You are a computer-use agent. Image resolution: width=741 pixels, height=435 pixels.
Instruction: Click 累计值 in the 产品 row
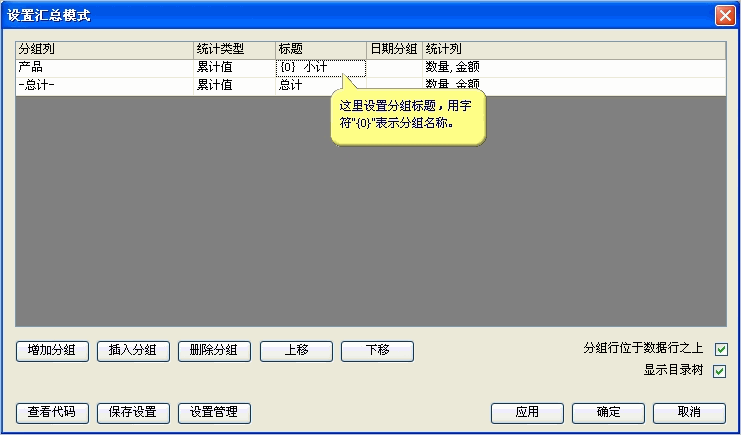click(x=234, y=68)
